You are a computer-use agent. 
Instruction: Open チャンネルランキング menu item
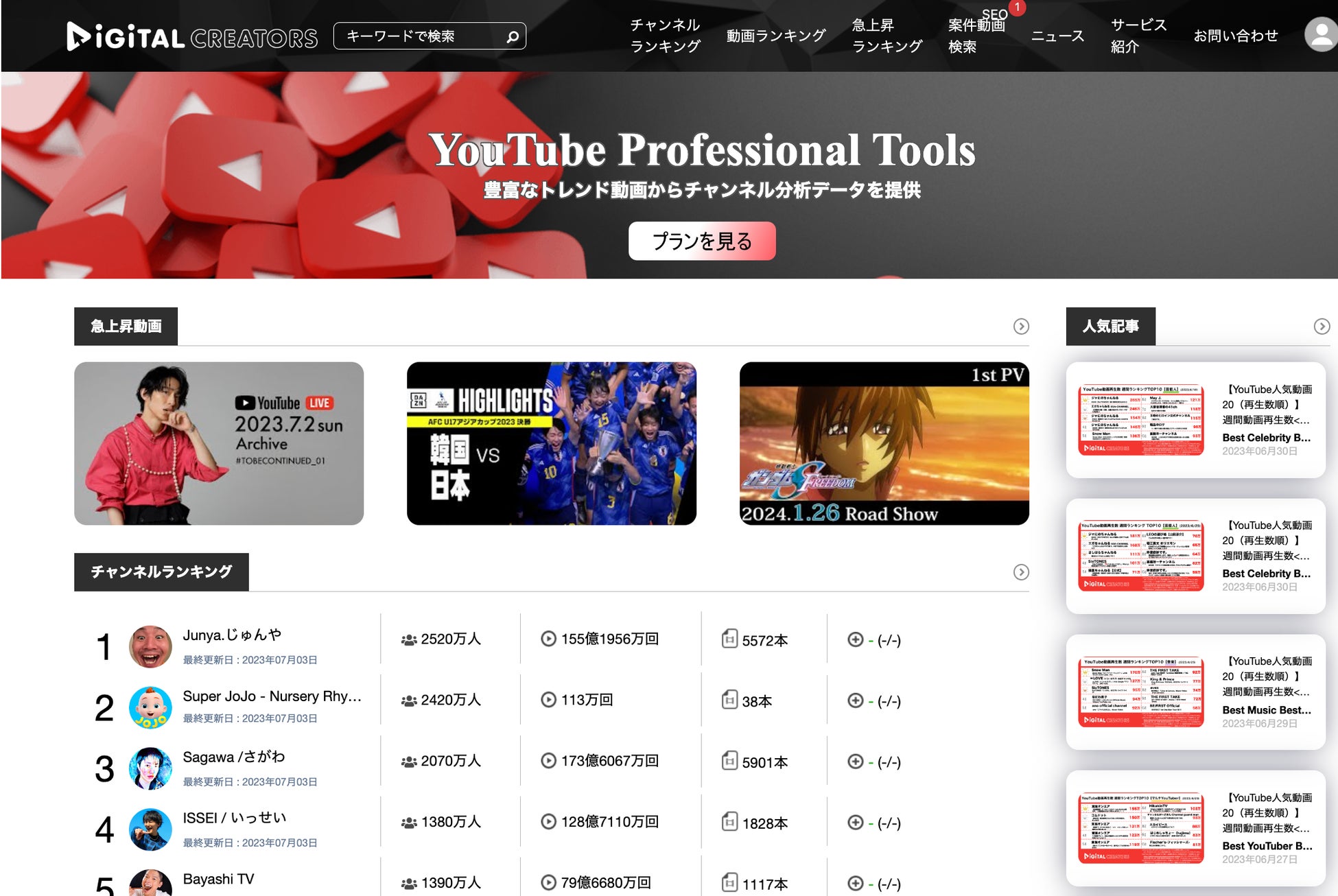[664, 36]
